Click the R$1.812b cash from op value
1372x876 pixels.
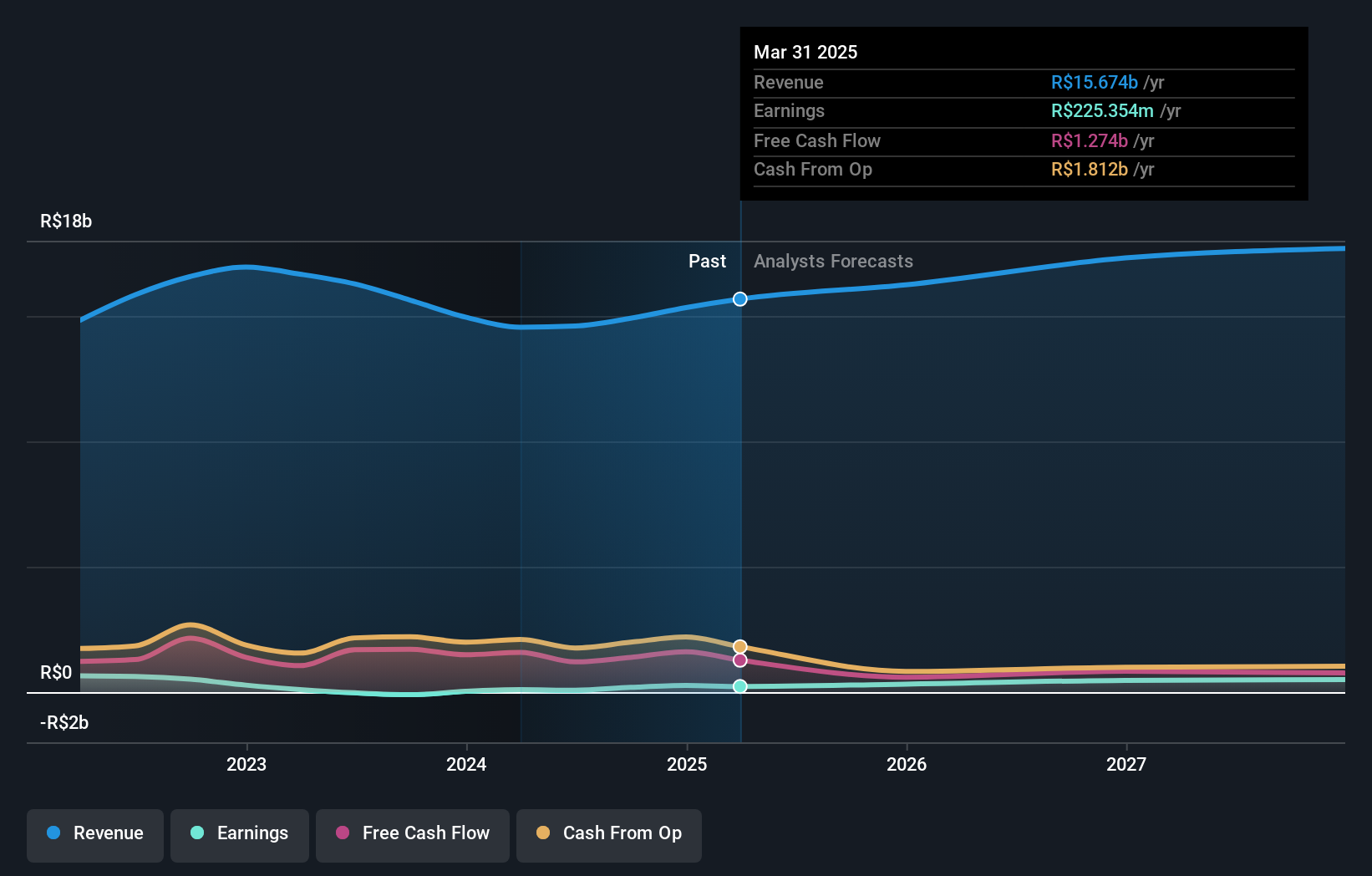[1089, 170]
